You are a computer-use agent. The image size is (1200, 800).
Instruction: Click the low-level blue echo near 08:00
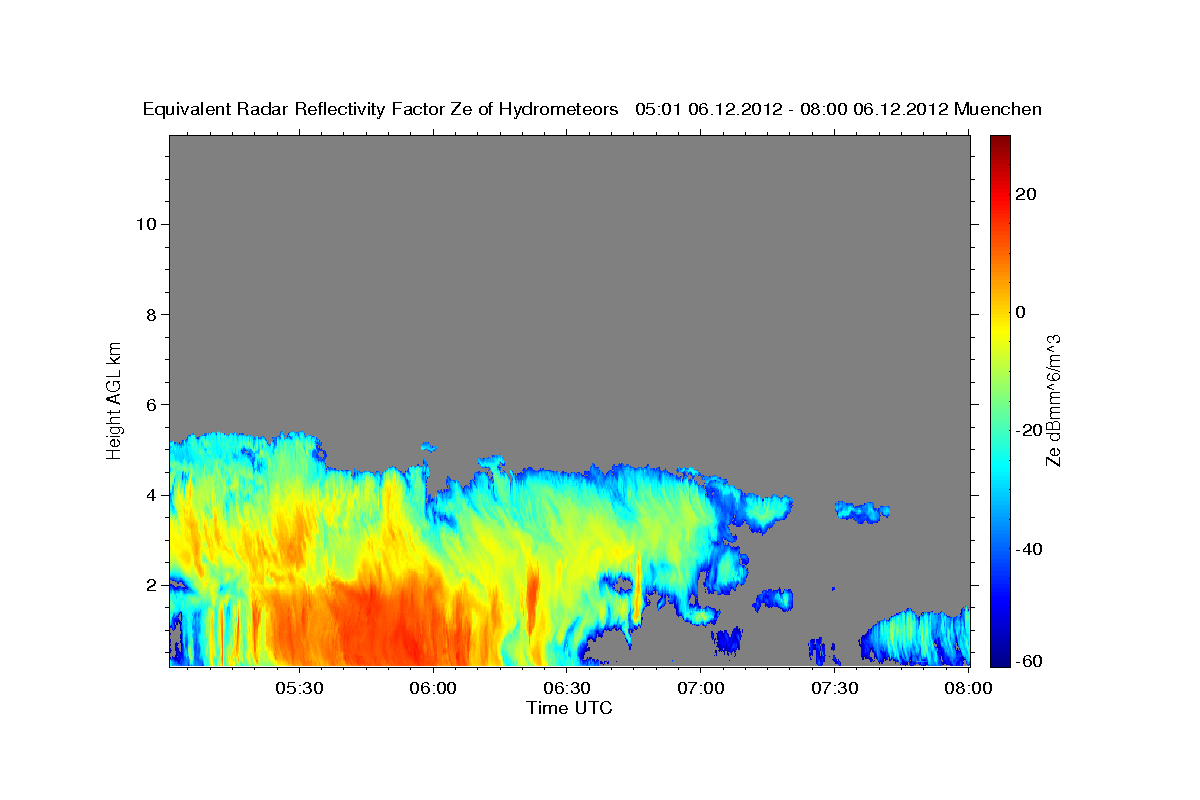[915, 638]
